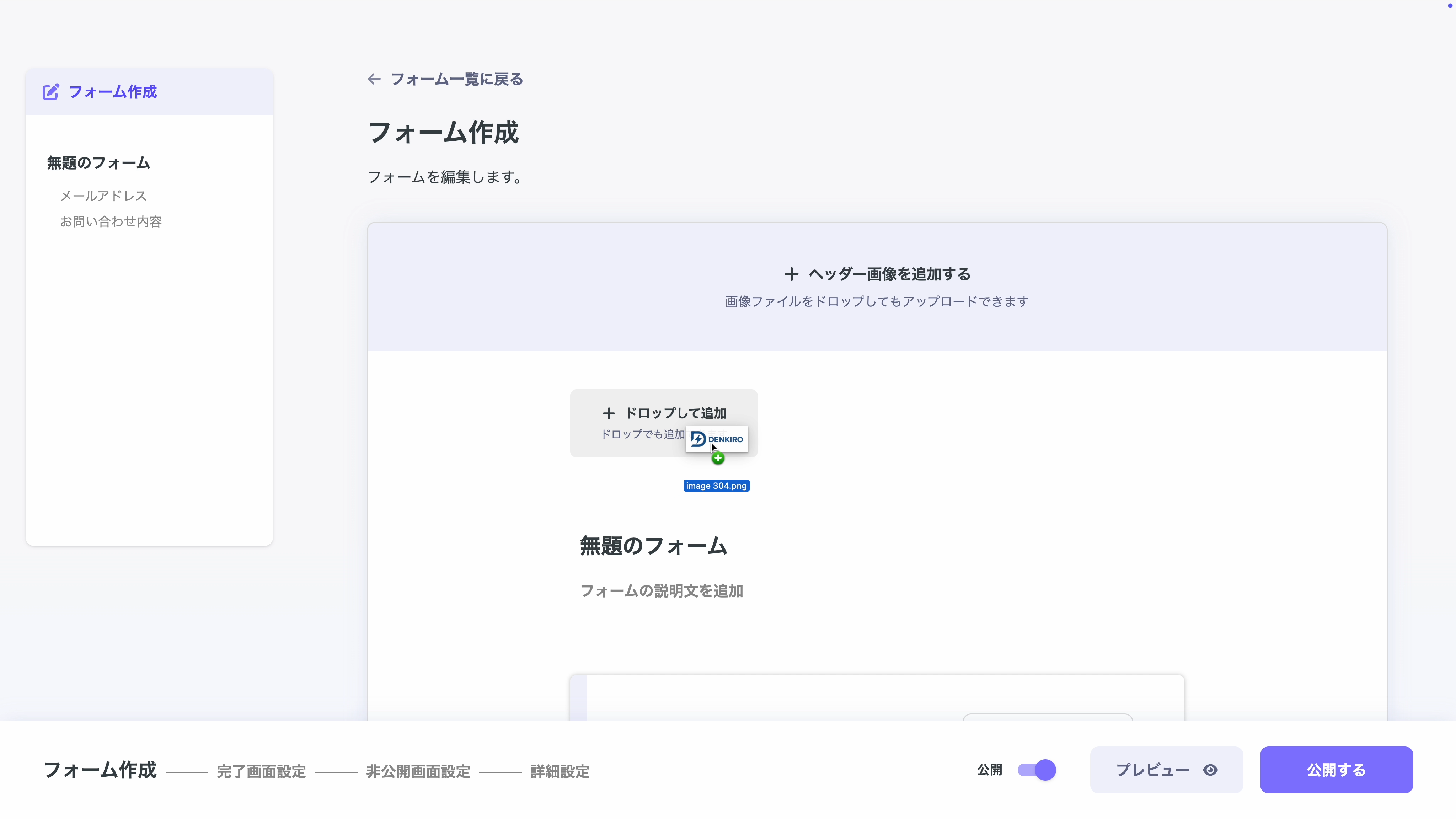Click the 公開する button
1456x819 pixels.
click(x=1336, y=770)
